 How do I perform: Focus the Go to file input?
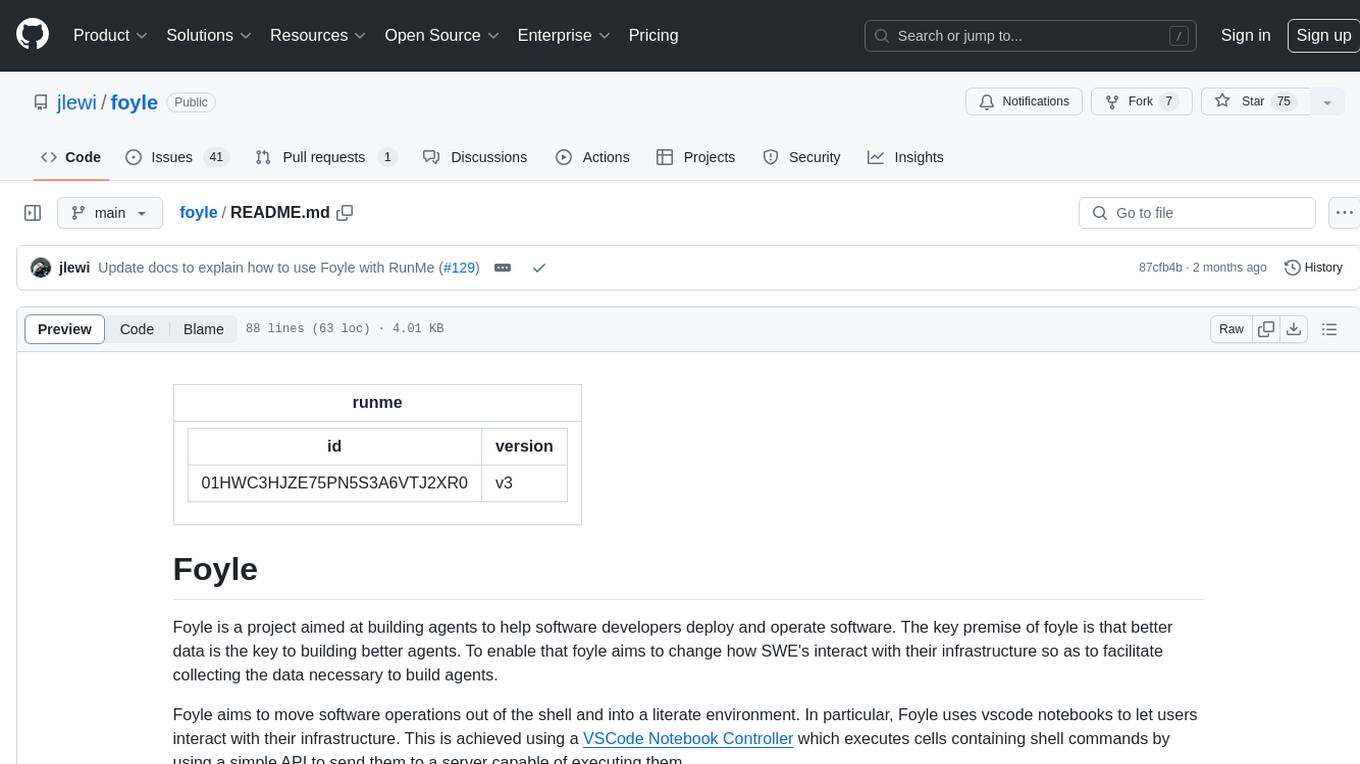[1197, 213]
